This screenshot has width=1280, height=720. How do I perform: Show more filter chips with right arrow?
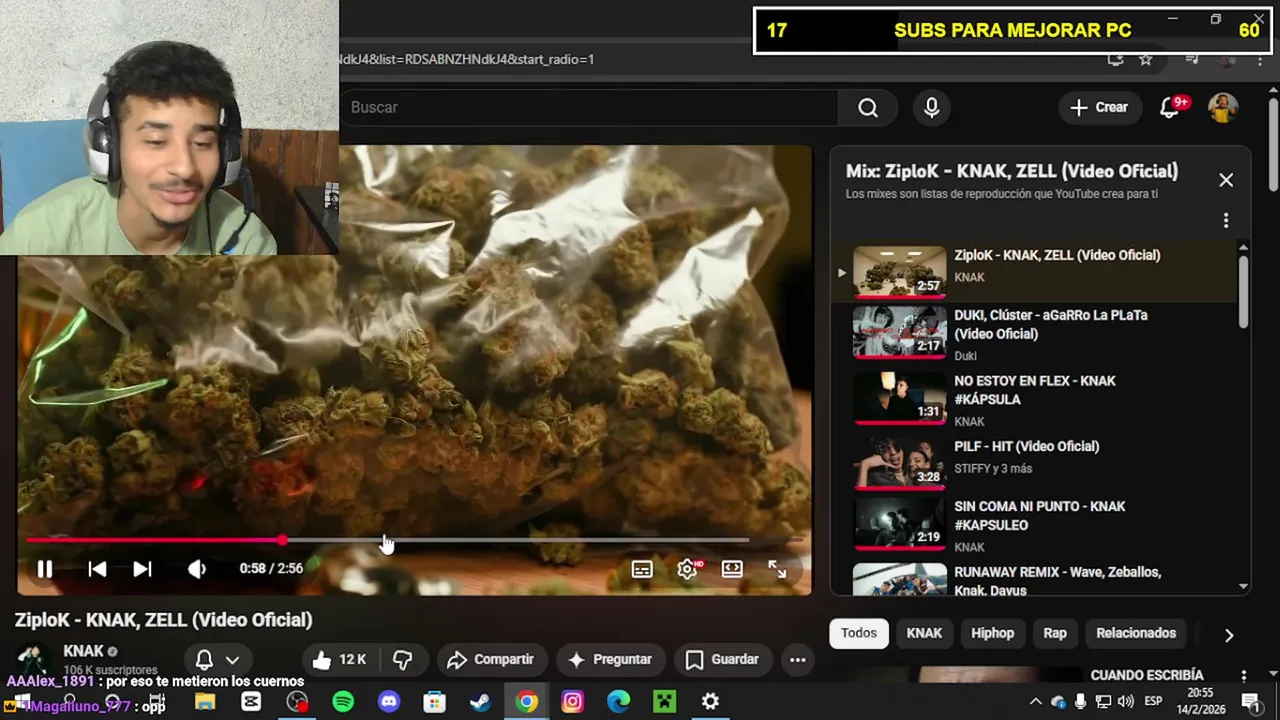tap(1229, 634)
